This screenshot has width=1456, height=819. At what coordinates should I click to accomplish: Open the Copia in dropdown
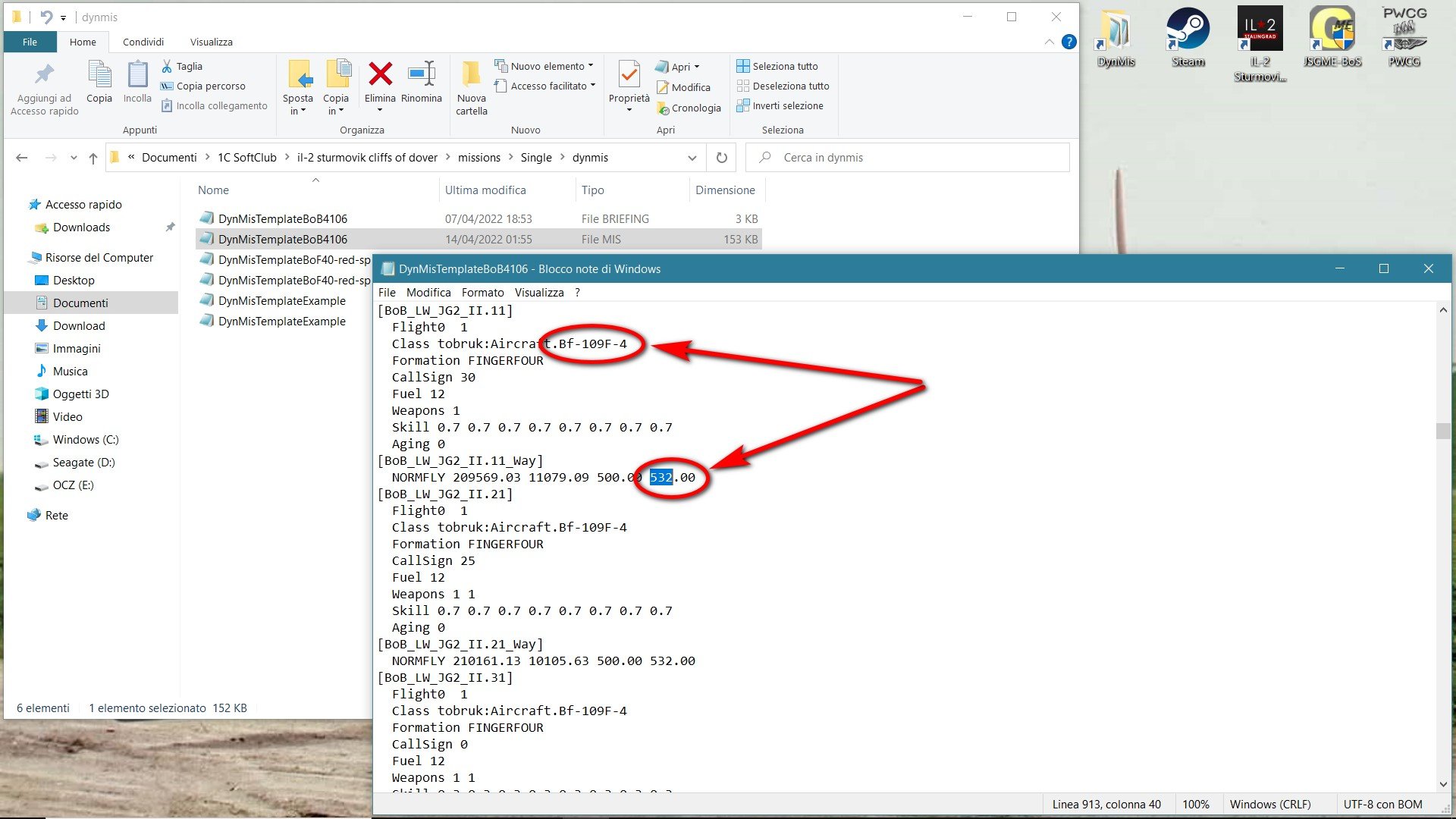336,104
